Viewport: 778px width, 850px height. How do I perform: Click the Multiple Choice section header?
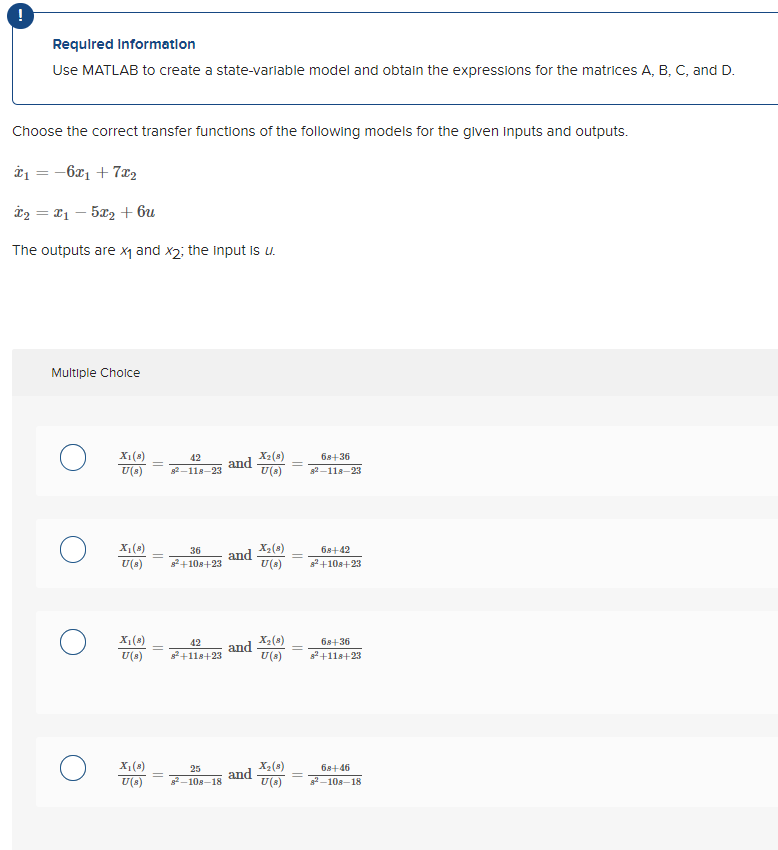[96, 372]
